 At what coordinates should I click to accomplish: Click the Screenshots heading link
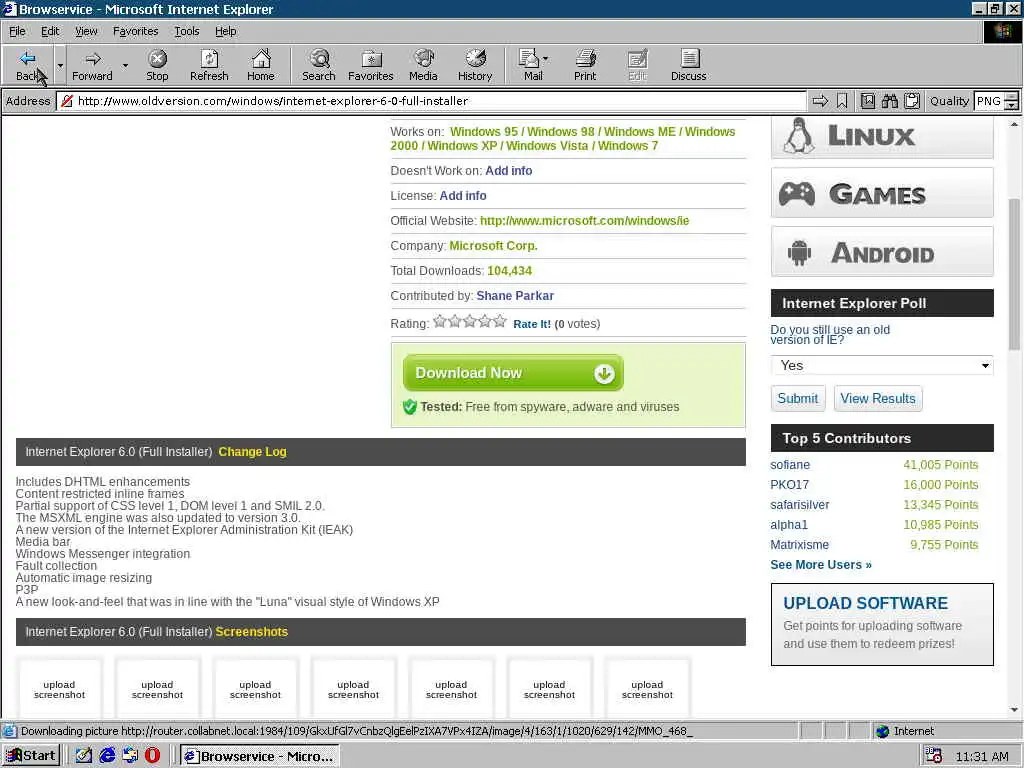(251, 632)
